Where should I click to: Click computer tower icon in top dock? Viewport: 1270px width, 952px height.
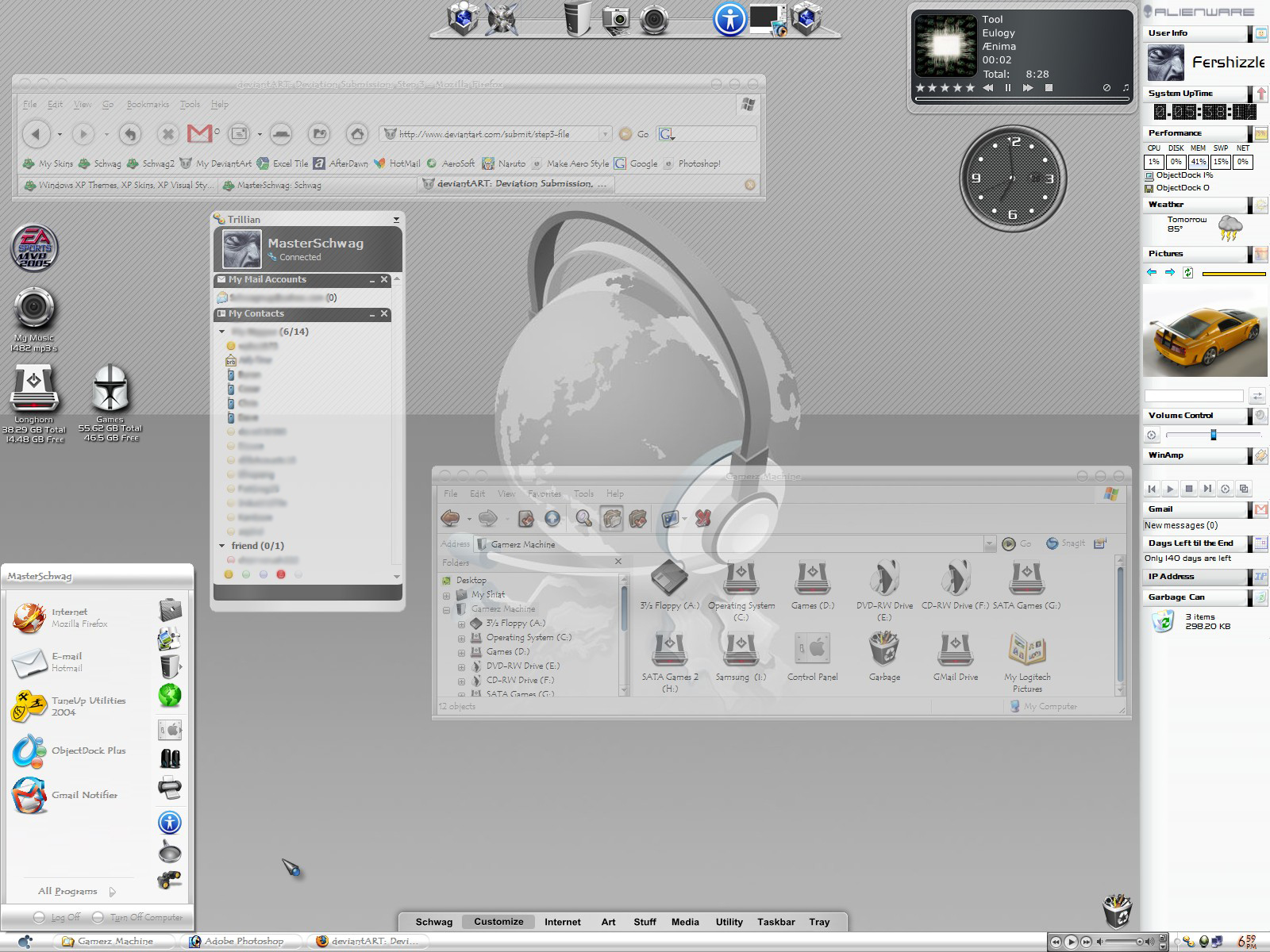click(x=577, y=19)
